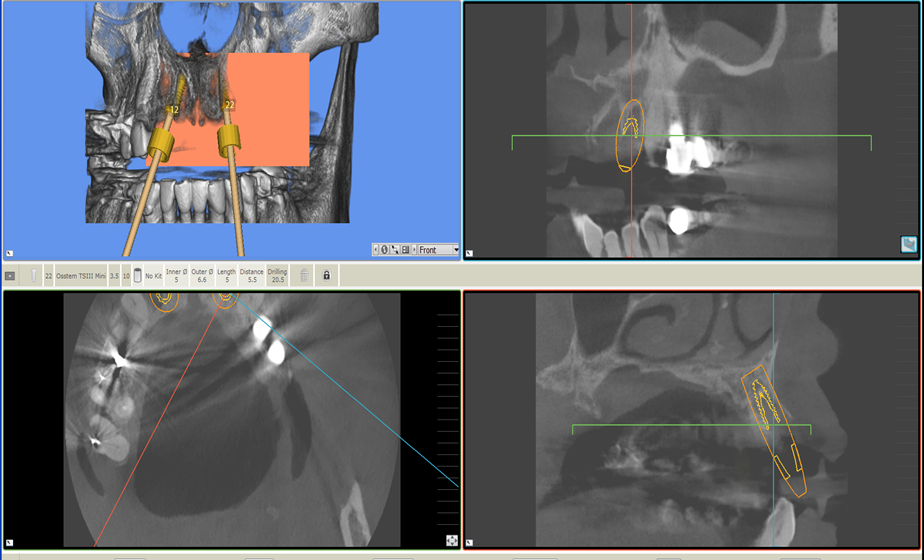The height and width of the screenshot is (560, 924).
Task: Click the sleeve Length 5 field
Action: coord(226,275)
